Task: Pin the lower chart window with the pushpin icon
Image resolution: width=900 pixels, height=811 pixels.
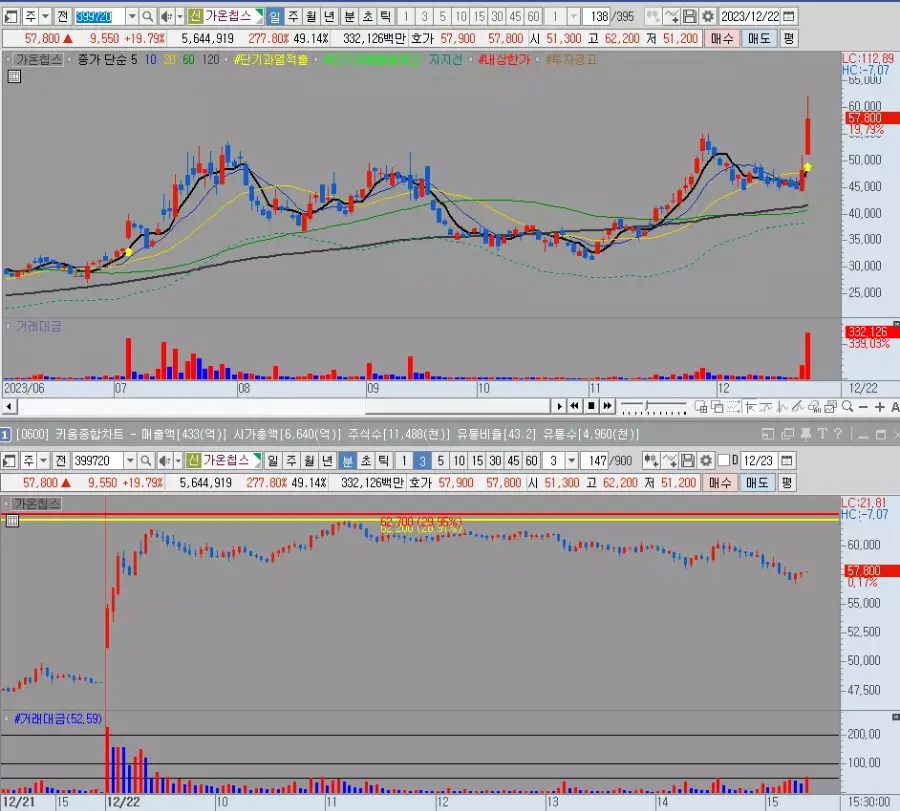Action: tap(806, 434)
